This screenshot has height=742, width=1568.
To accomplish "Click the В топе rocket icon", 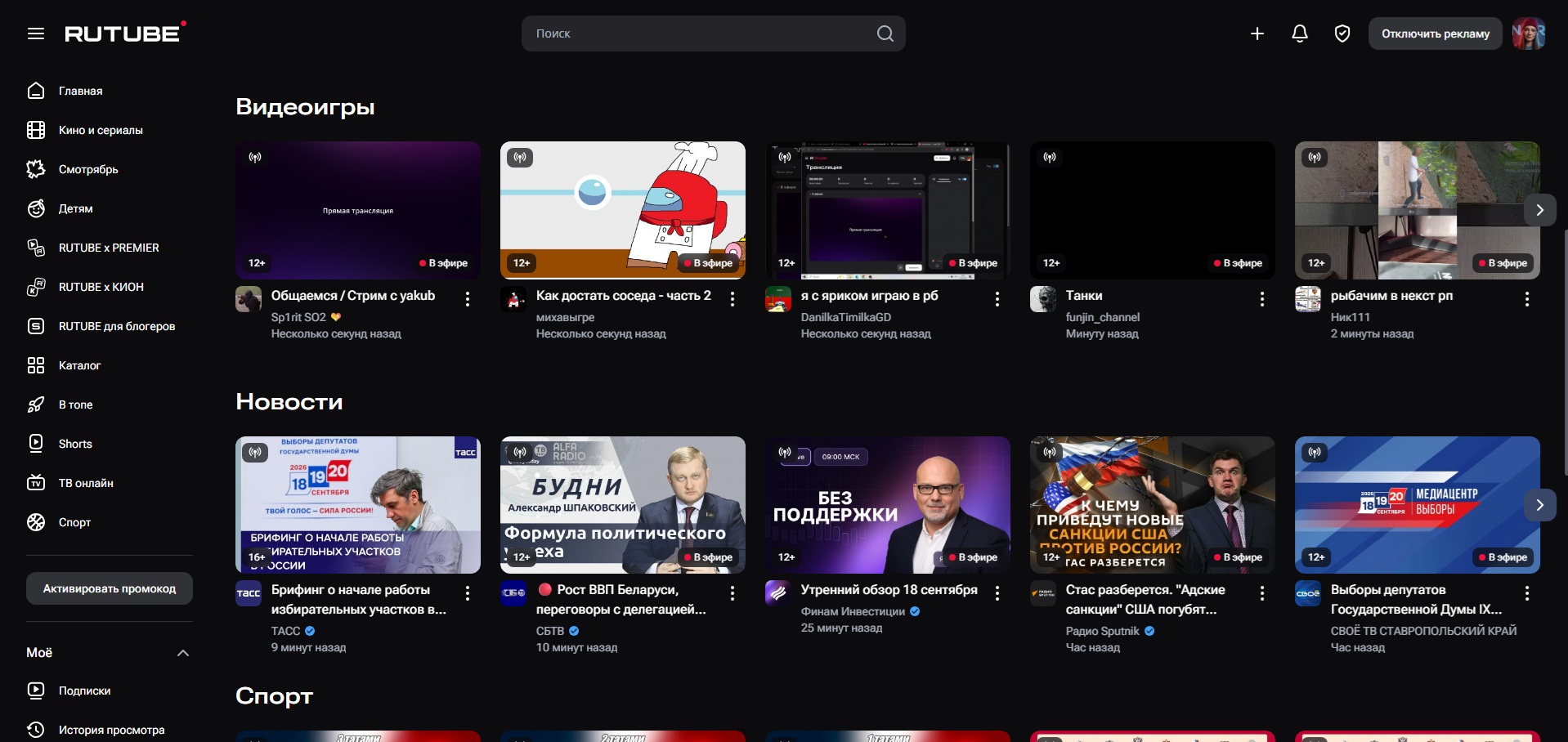I will pos(36,405).
